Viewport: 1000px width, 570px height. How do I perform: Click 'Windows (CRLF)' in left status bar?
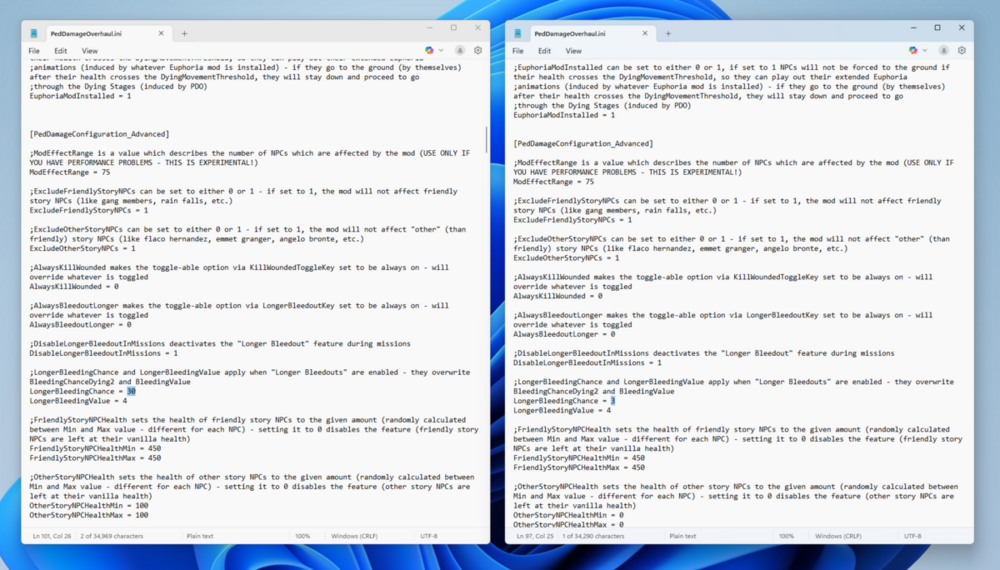pyautogui.click(x=354, y=536)
